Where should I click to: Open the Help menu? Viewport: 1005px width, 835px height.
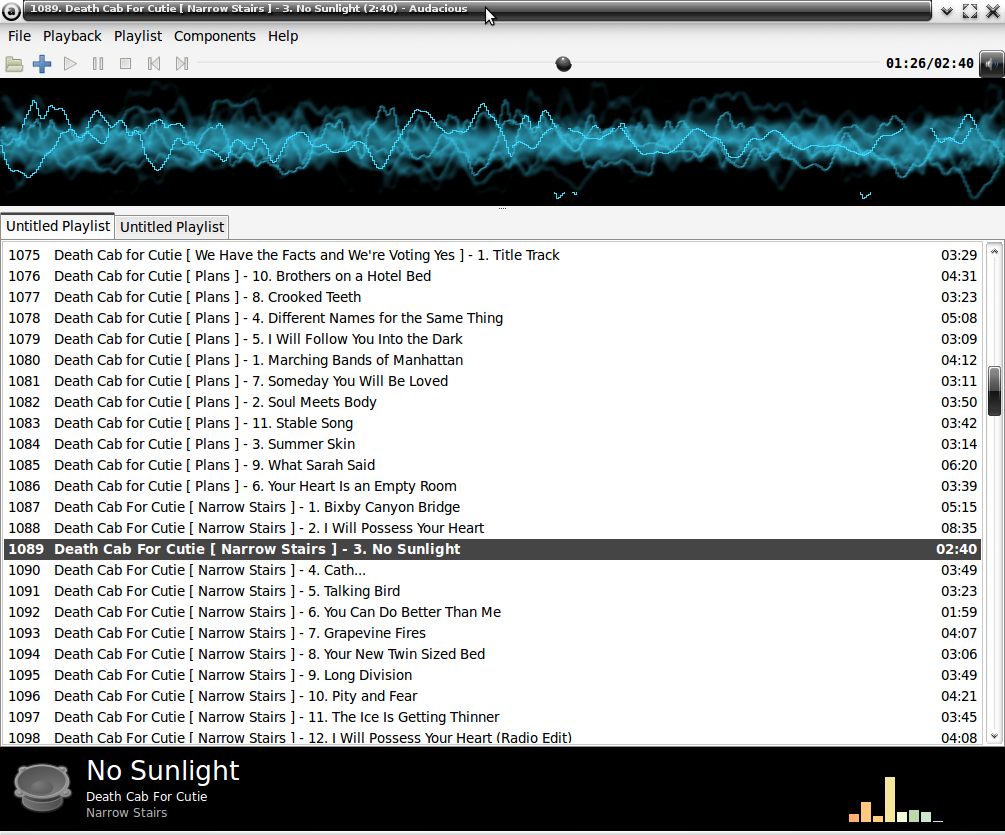(283, 36)
